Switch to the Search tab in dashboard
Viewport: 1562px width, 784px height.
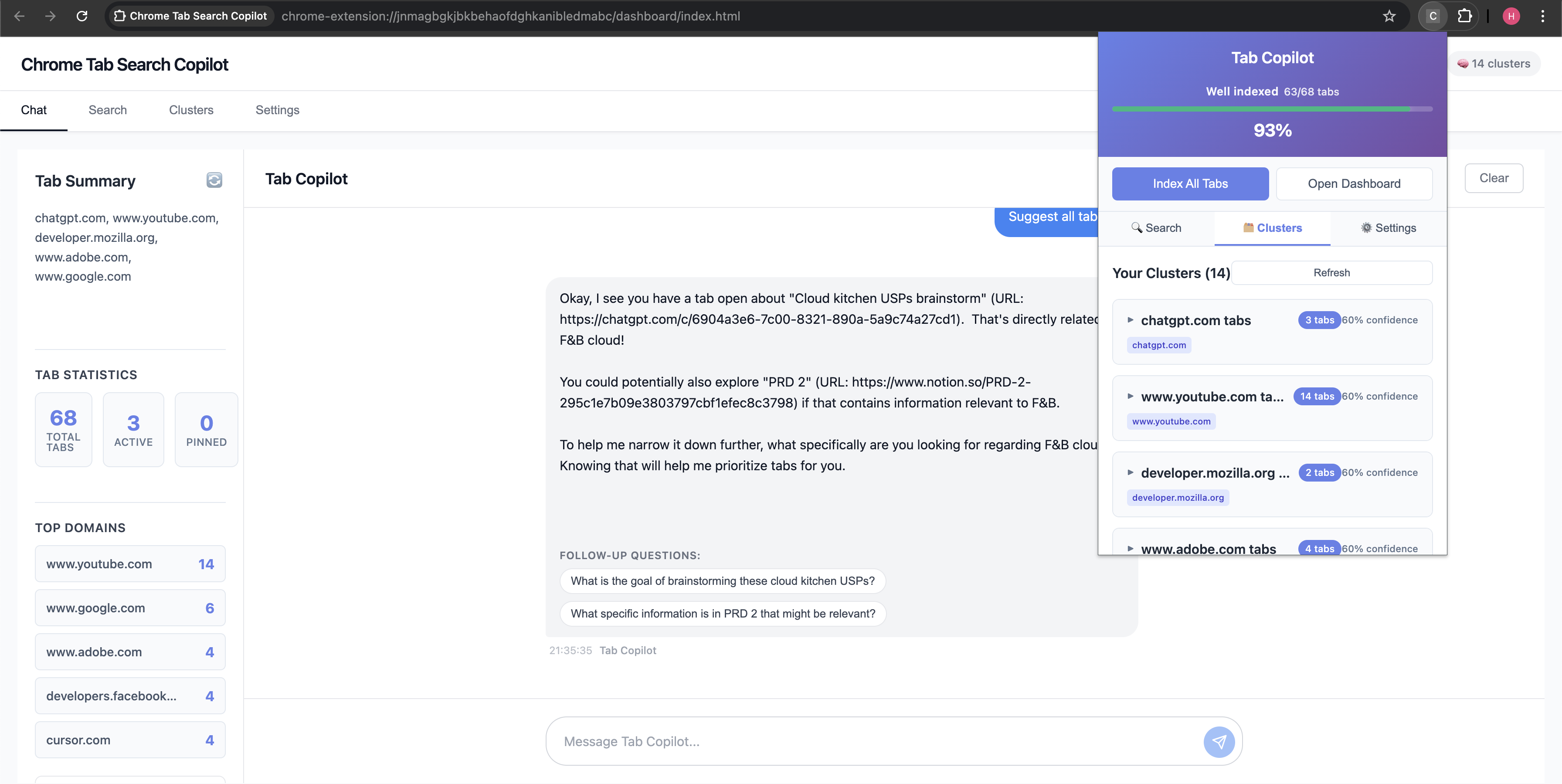click(107, 110)
